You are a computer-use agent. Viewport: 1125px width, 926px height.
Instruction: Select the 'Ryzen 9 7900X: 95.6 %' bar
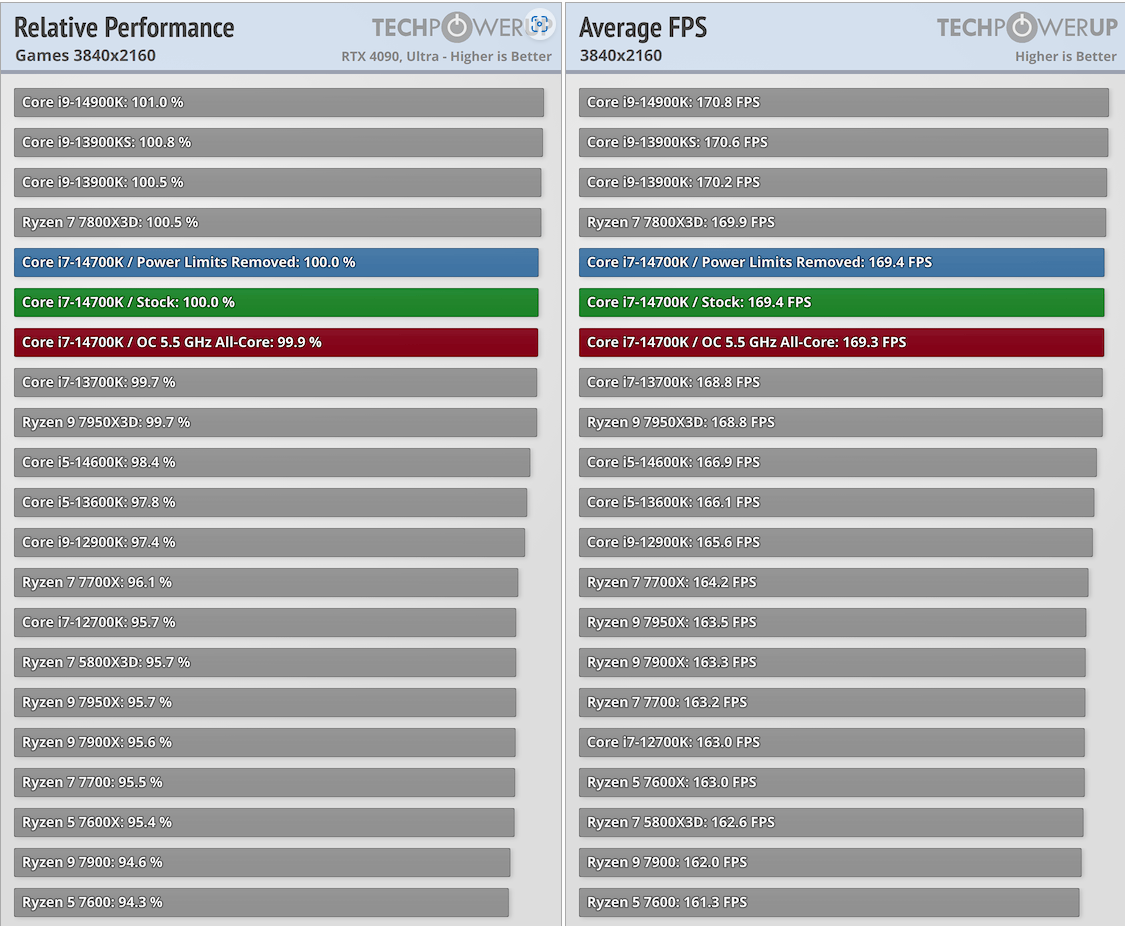point(265,743)
